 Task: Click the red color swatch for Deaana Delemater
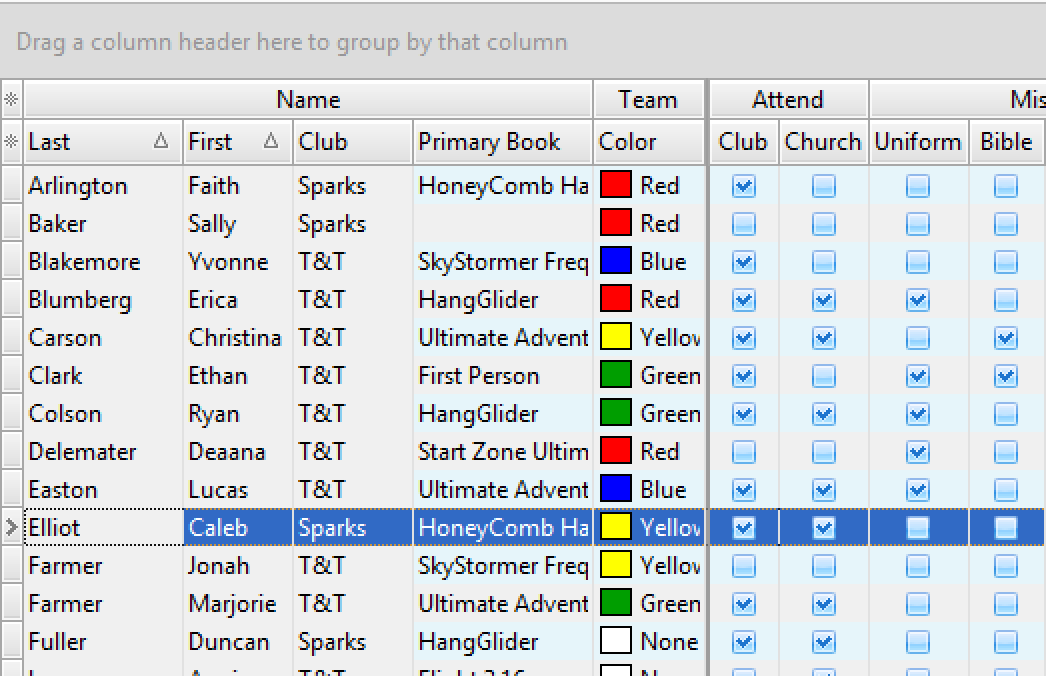(616, 452)
